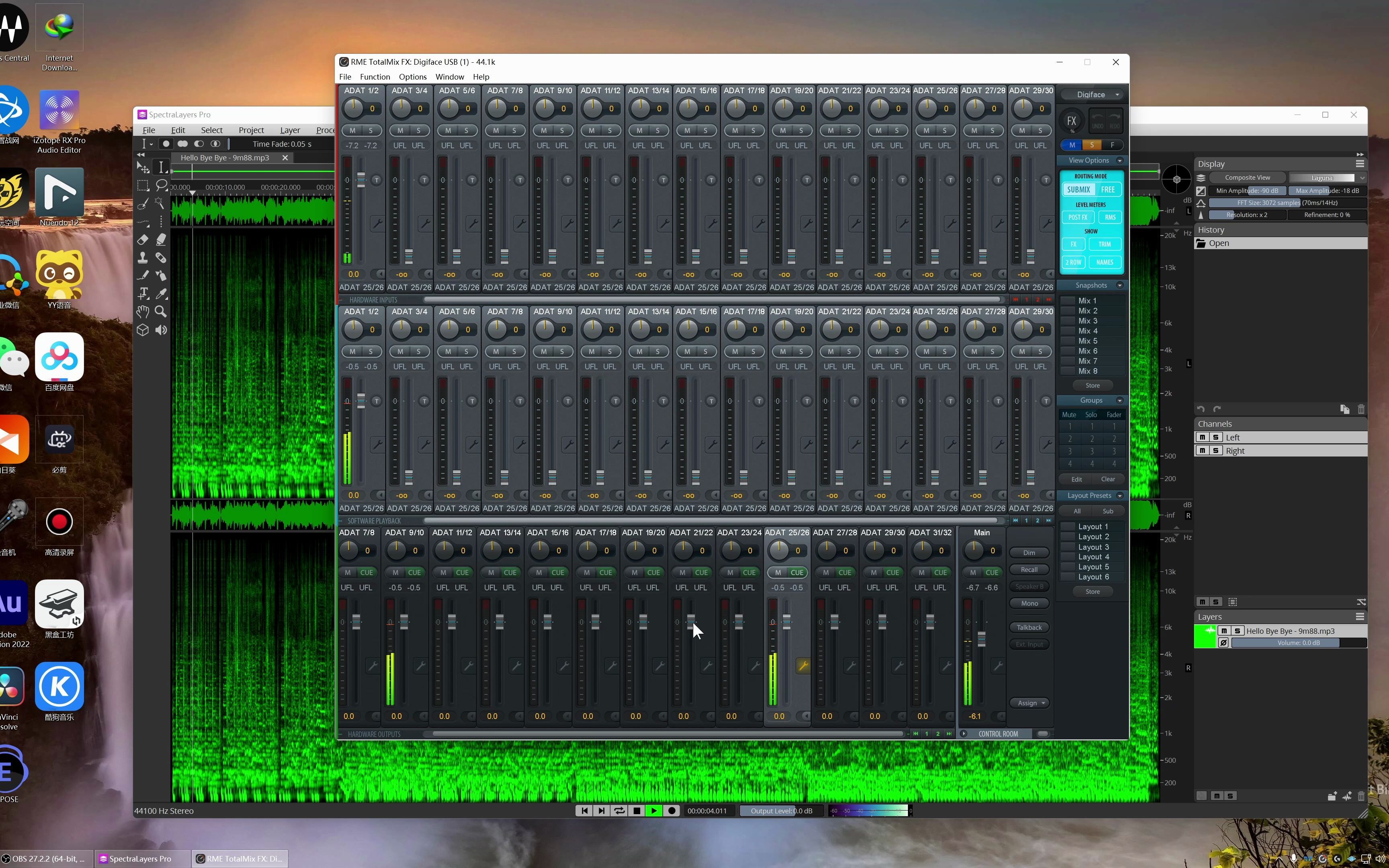The height and width of the screenshot is (868, 1389).
Task: Click the Play button in transport
Action: (x=653, y=811)
